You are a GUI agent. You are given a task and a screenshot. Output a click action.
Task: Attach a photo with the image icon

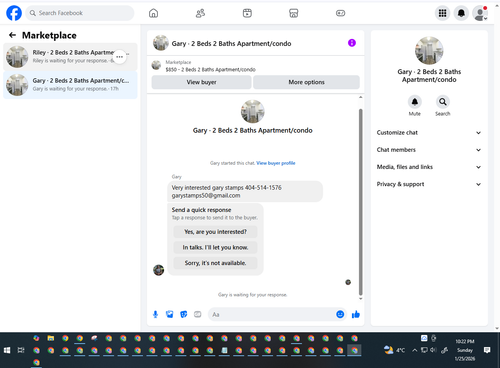(170, 314)
